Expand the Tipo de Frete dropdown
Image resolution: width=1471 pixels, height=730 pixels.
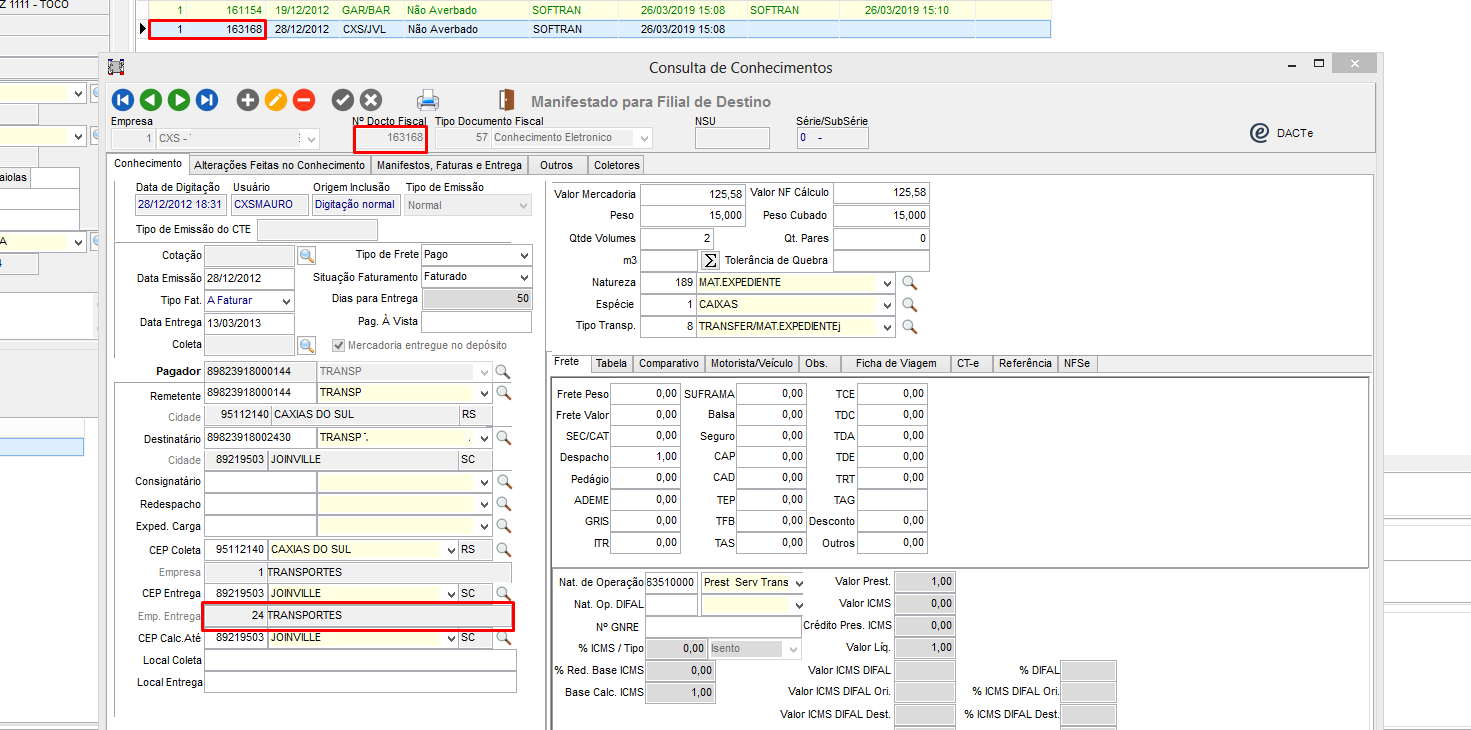point(525,255)
